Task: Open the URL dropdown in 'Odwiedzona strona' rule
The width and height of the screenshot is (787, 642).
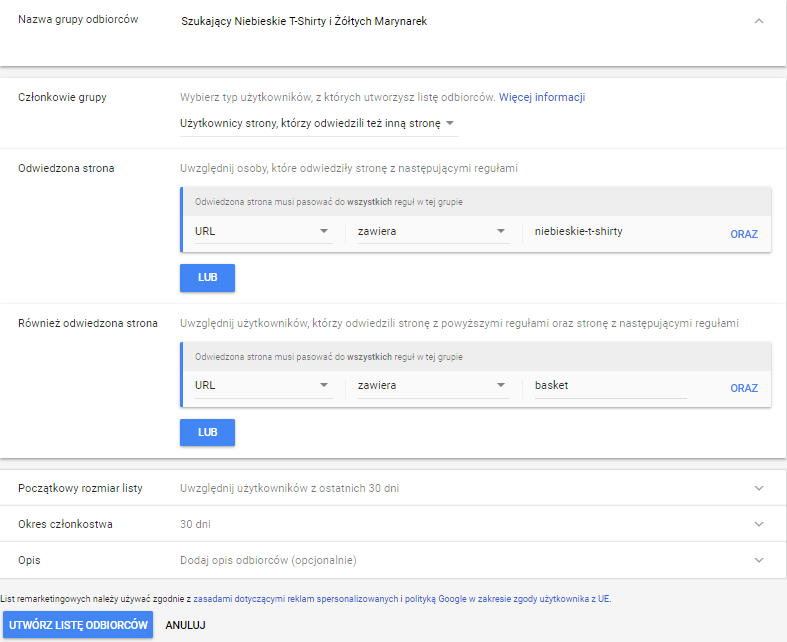Action: point(263,231)
